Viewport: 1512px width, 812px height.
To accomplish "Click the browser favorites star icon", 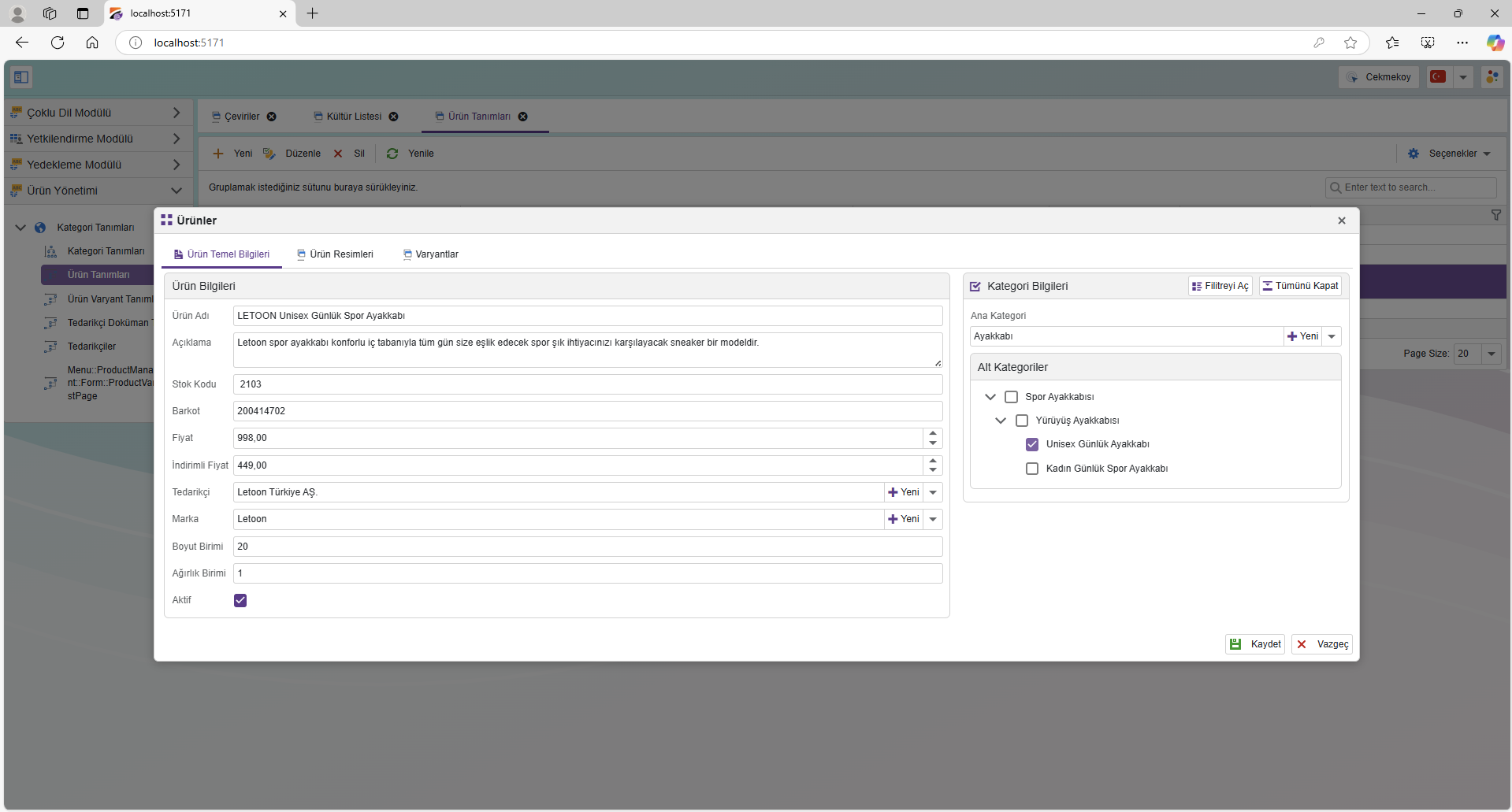I will (x=1350, y=43).
